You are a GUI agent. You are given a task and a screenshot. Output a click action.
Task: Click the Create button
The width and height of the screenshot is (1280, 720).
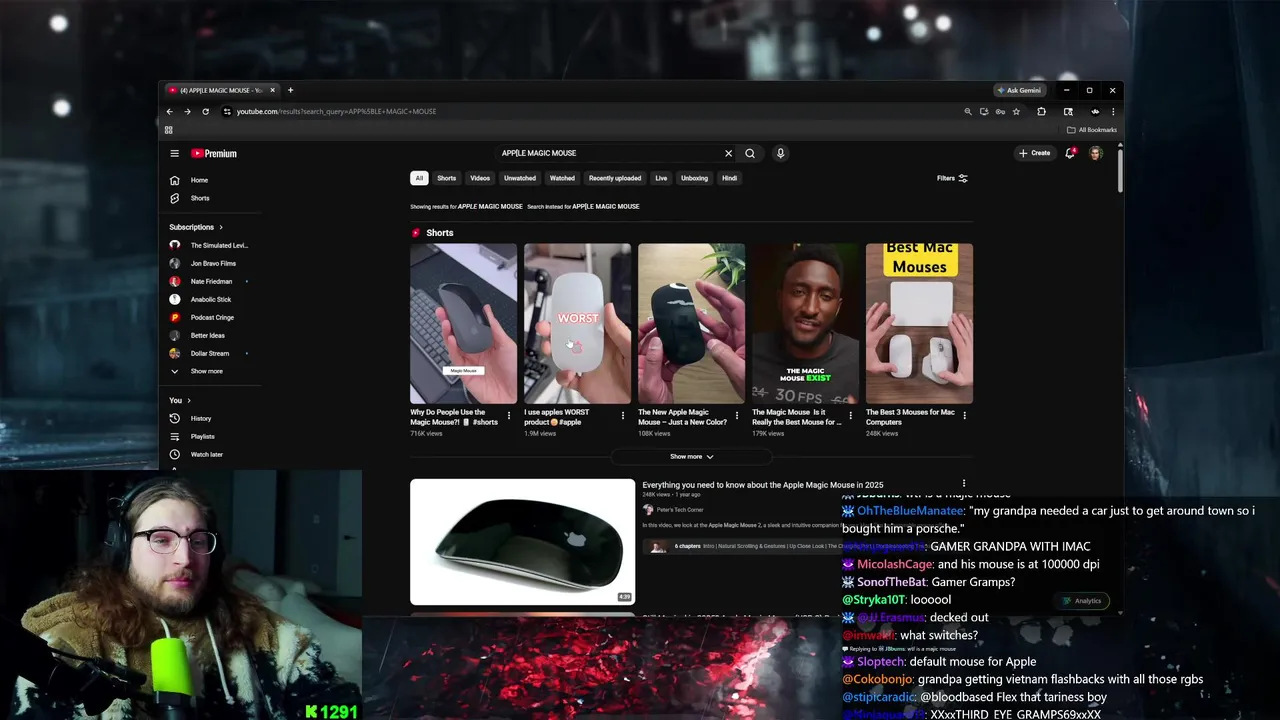[x=1034, y=153]
